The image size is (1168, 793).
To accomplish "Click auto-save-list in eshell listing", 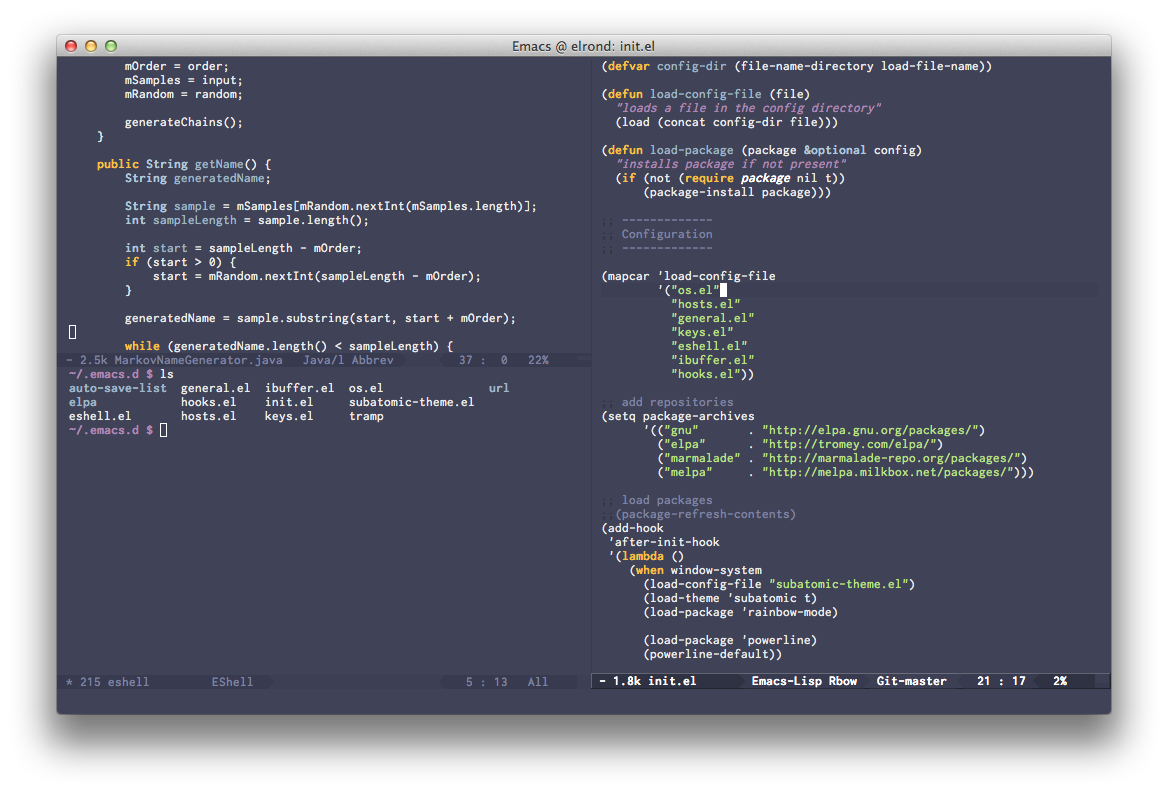I will click(118, 388).
